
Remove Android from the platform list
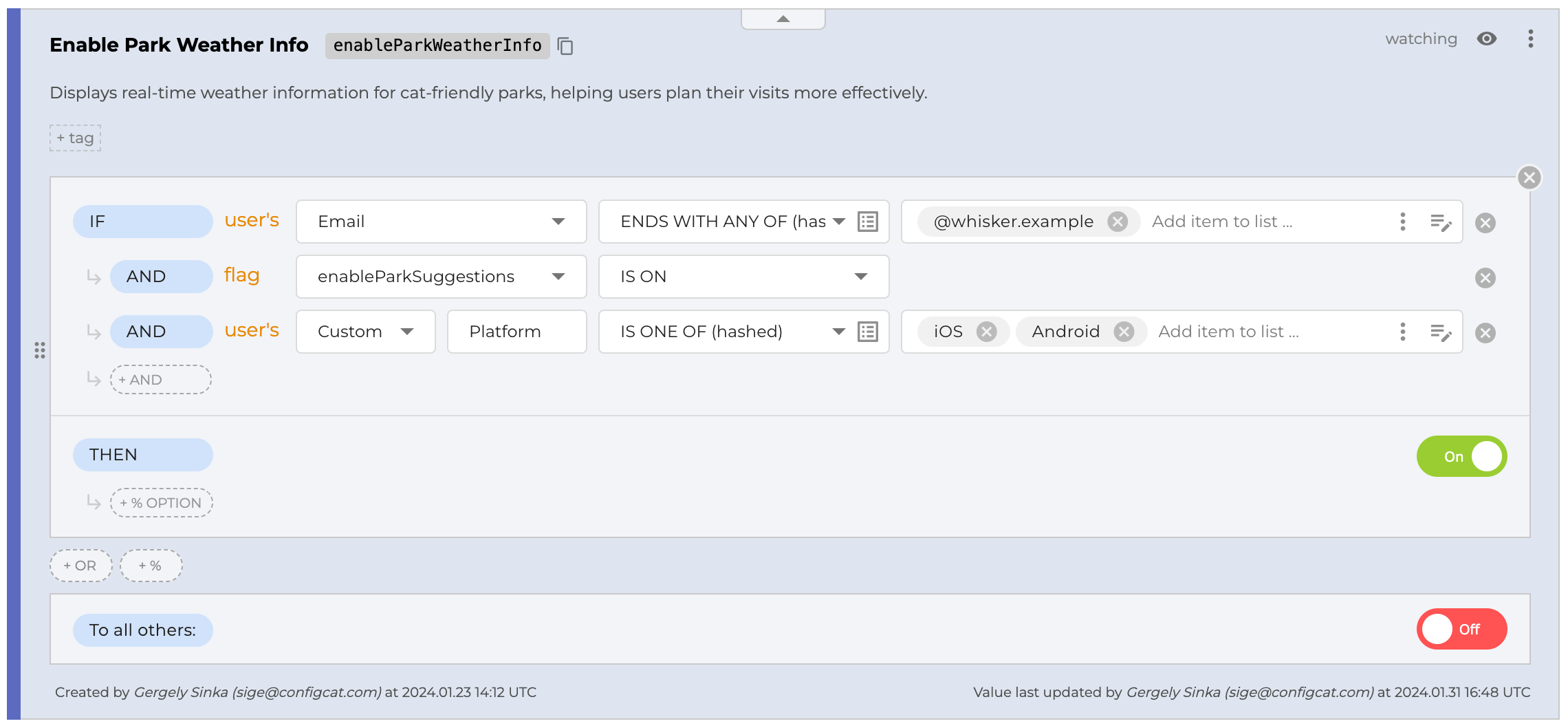[x=1124, y=332]
